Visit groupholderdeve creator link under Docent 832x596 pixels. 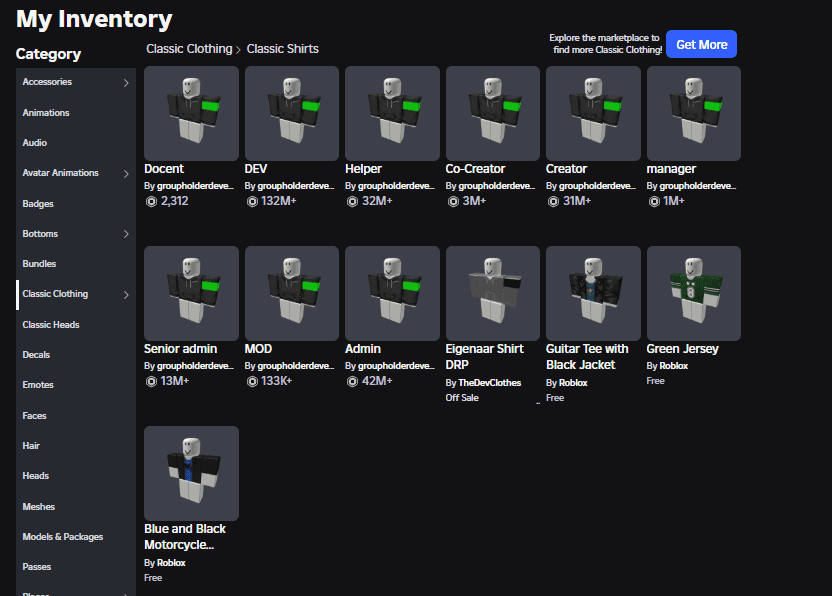(x=195, y=186)
